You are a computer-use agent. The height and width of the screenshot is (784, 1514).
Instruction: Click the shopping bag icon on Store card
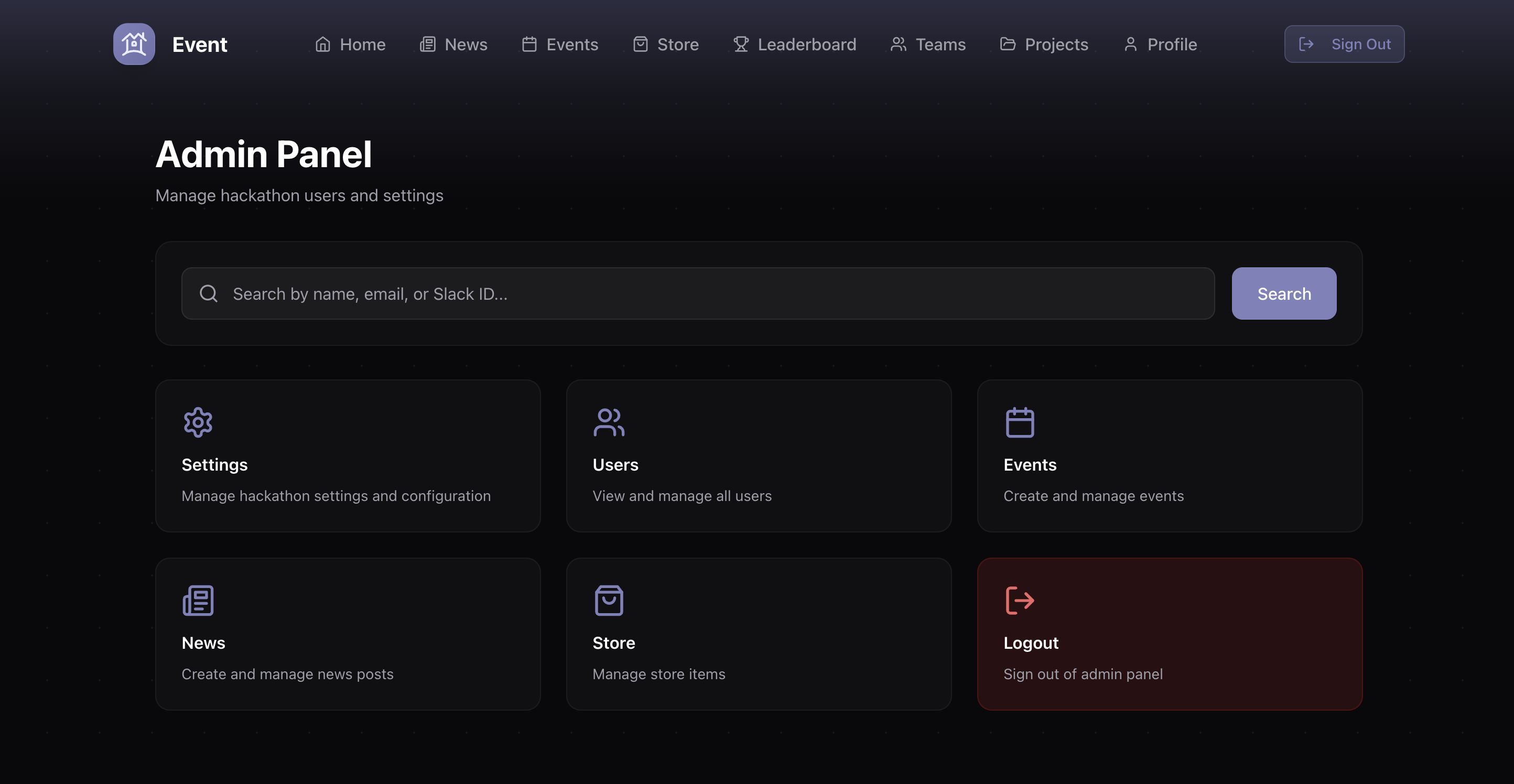click(608, 600)
